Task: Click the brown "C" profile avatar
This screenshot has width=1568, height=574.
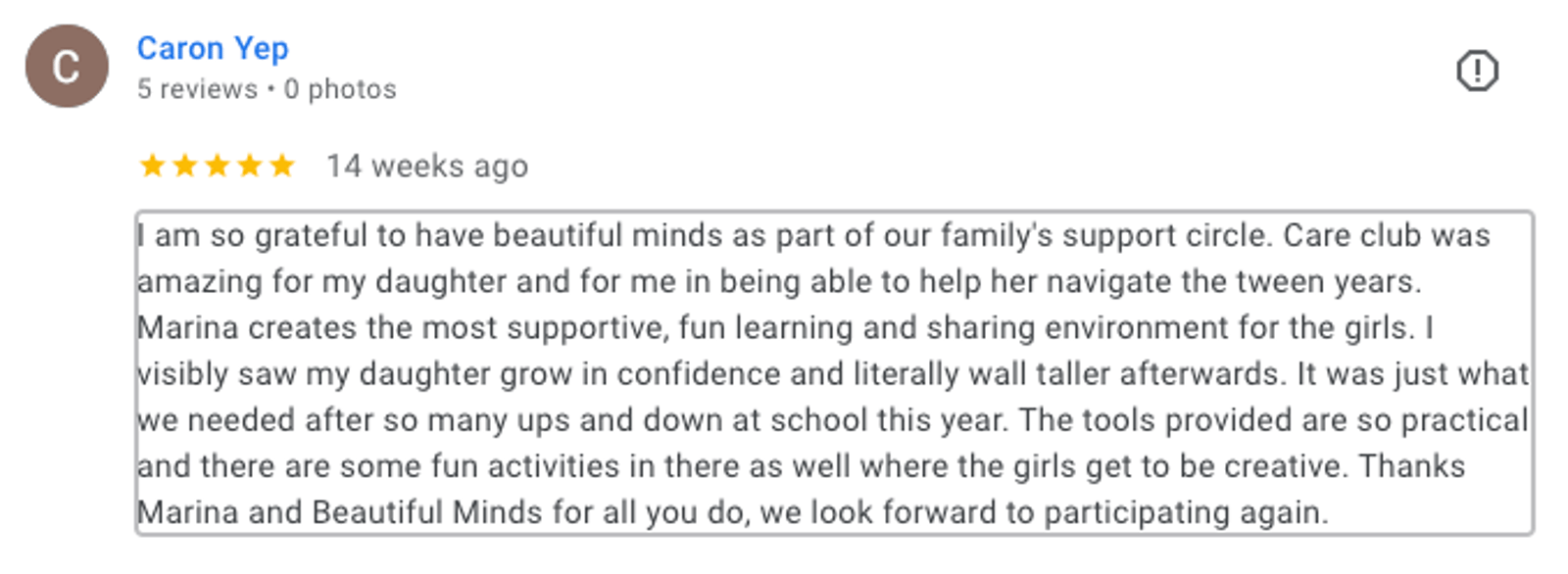Action: point(67,67)
